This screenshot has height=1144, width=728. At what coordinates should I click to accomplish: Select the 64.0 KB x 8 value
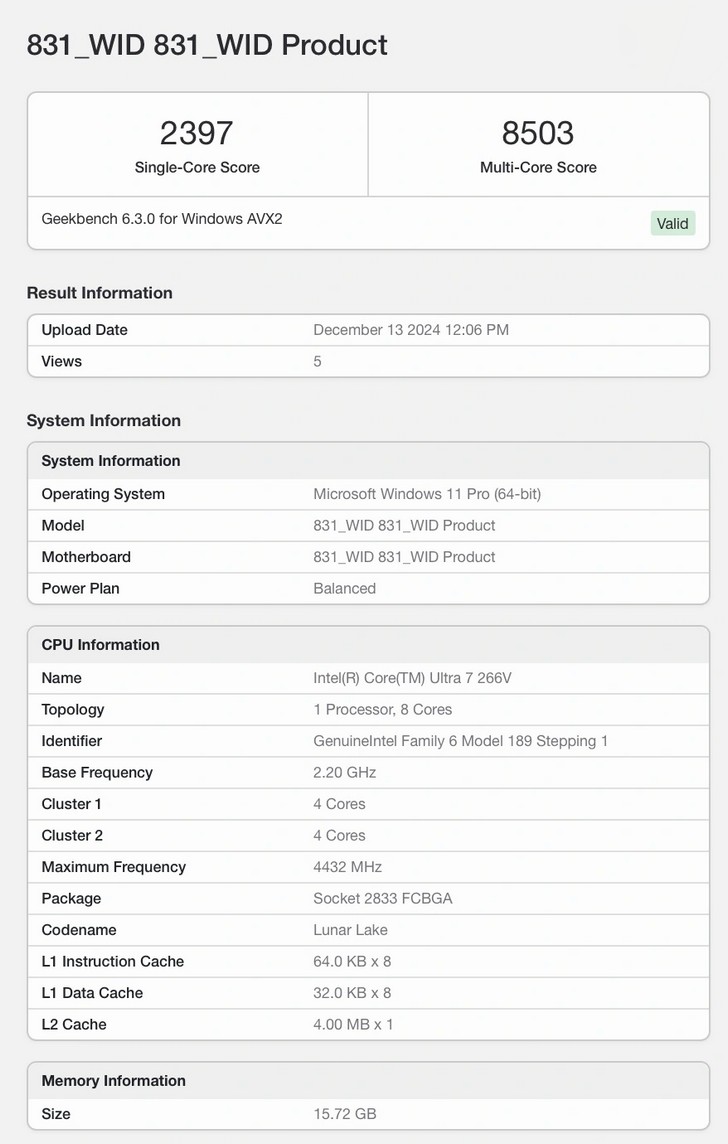[352, 961]
